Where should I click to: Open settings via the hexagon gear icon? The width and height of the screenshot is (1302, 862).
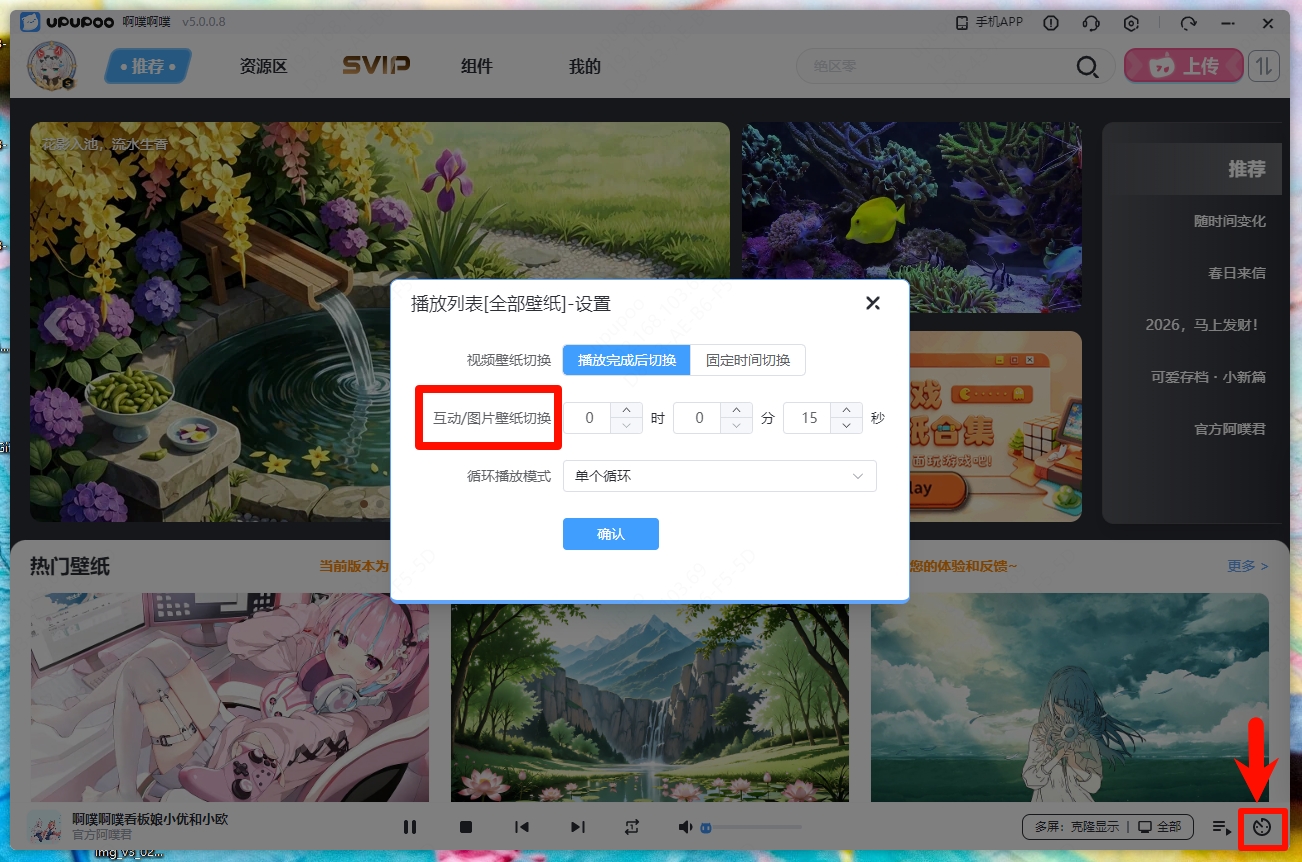coord(1131,23)
